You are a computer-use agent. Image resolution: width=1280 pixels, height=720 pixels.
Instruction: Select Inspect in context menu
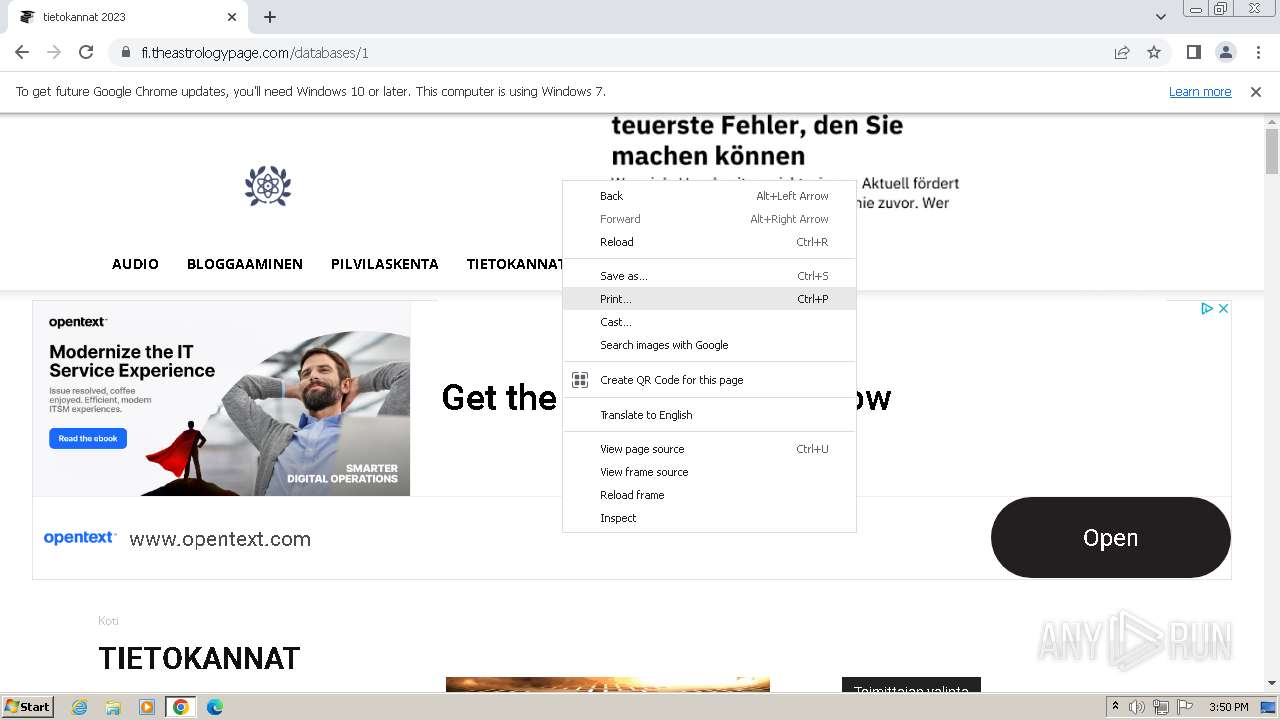coord(709,518)
